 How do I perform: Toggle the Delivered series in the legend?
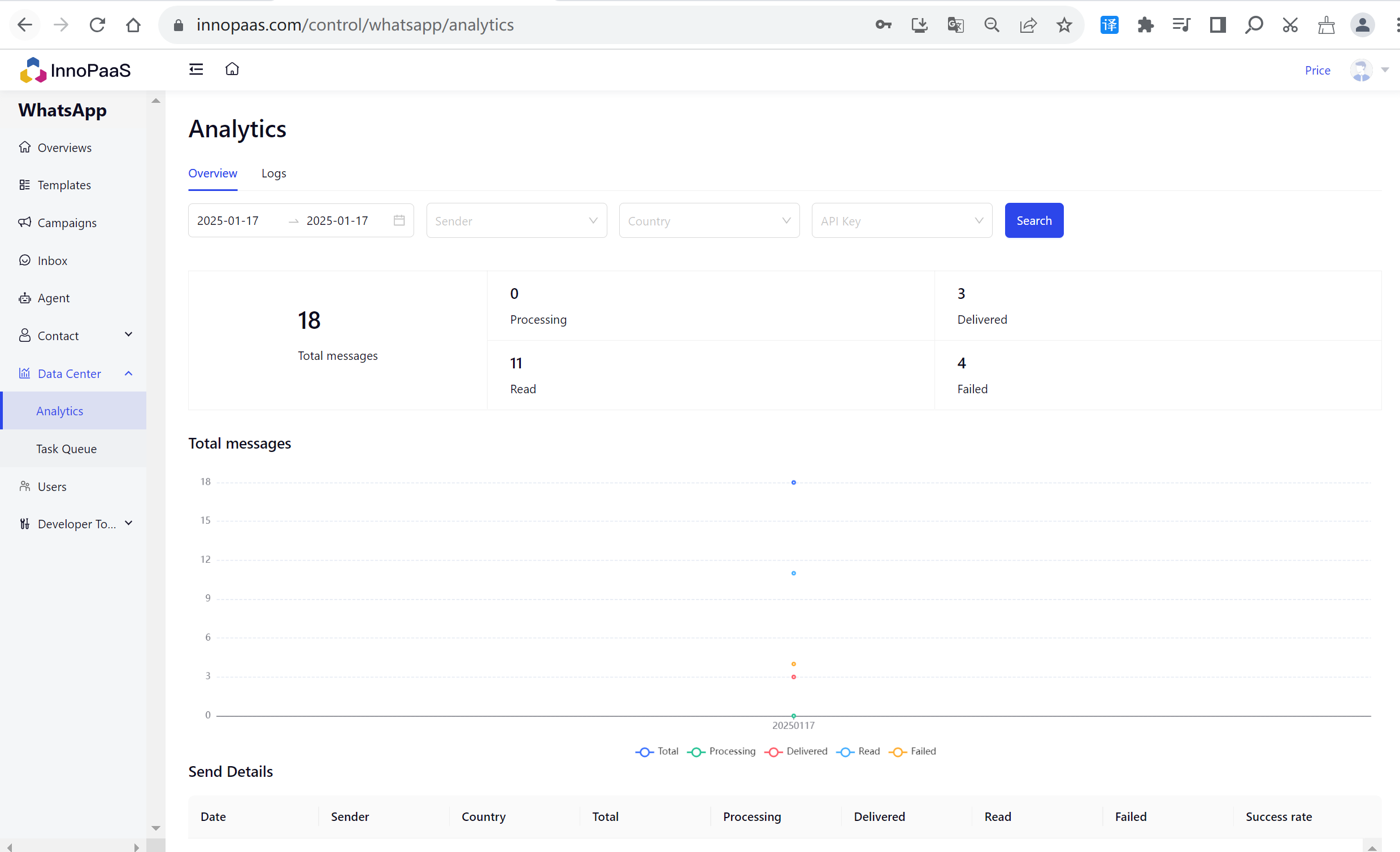pos(796,751)
